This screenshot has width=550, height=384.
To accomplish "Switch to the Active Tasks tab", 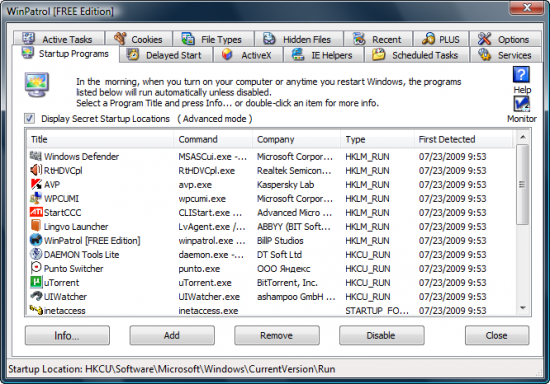I will (x=59, y=39).
